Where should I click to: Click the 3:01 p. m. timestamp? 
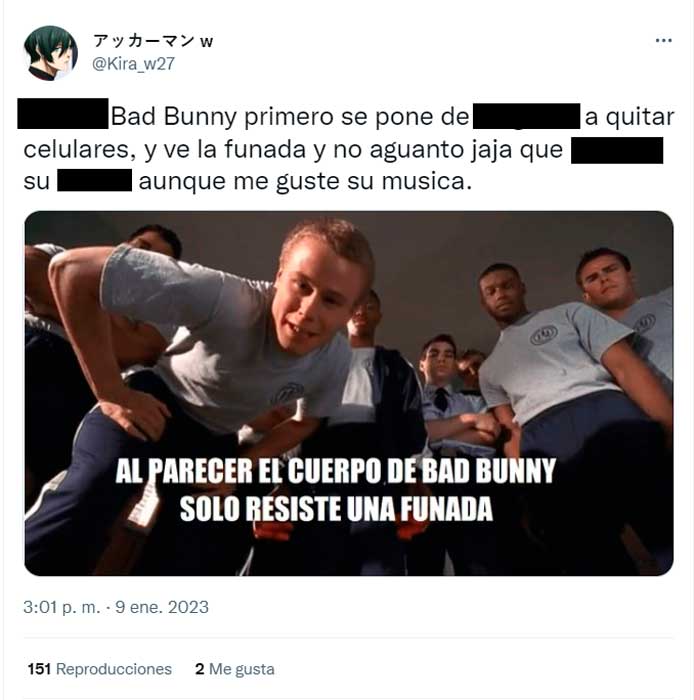point(62,608)
